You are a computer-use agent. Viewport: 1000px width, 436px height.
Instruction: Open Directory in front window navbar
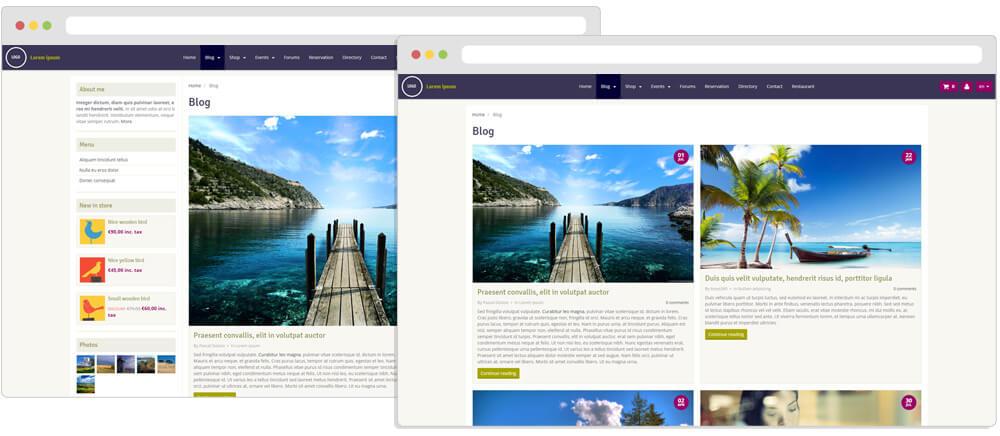point(748,86)
